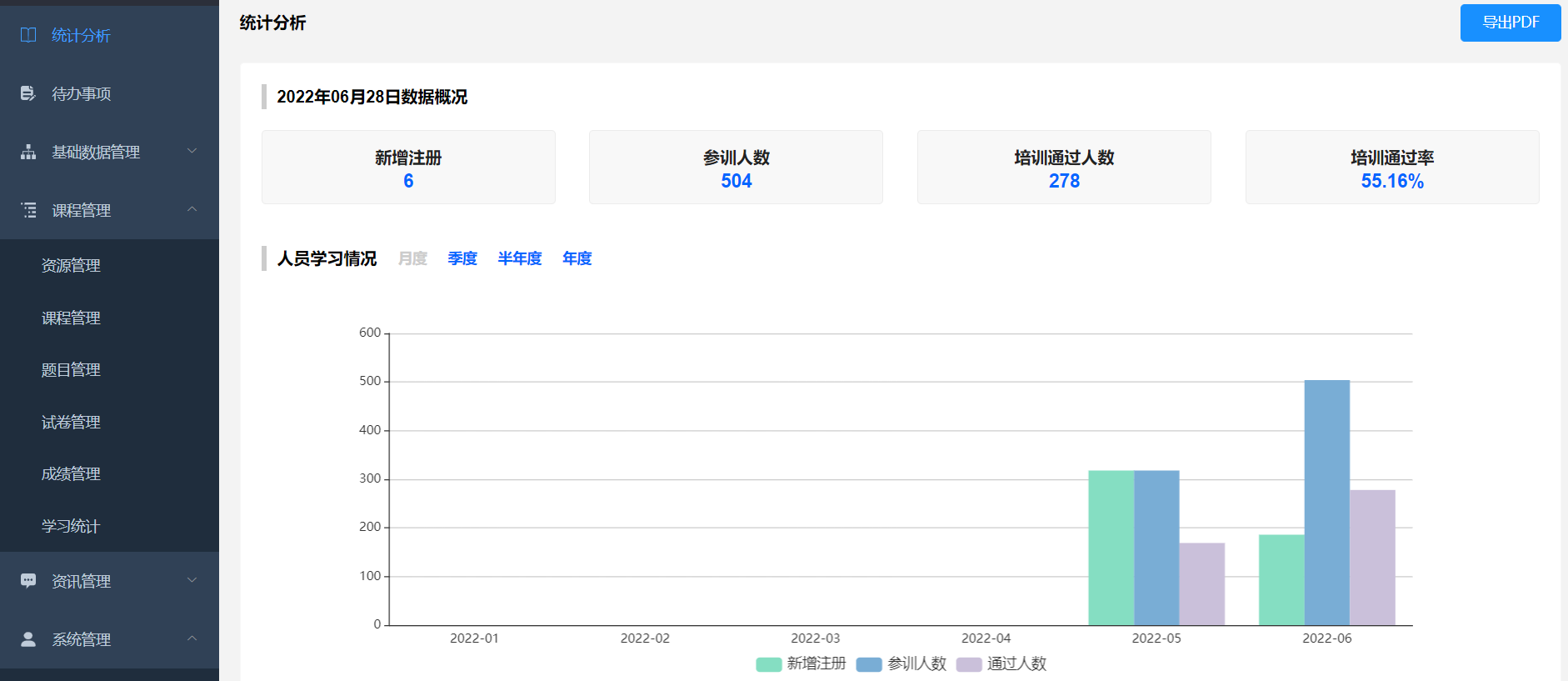This screenshot has height=681, width=1568.
Task: Click the 2022年06月28日数据概况 heading
Action: (372, 97)
